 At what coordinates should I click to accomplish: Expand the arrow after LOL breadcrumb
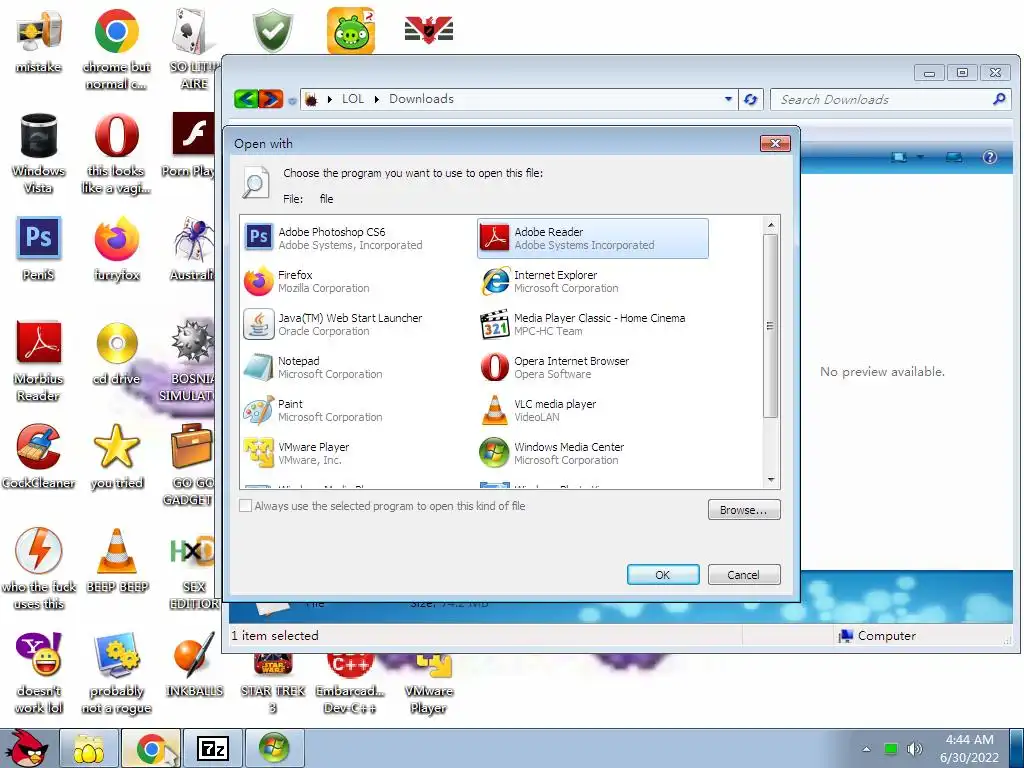tap(377, 99)
